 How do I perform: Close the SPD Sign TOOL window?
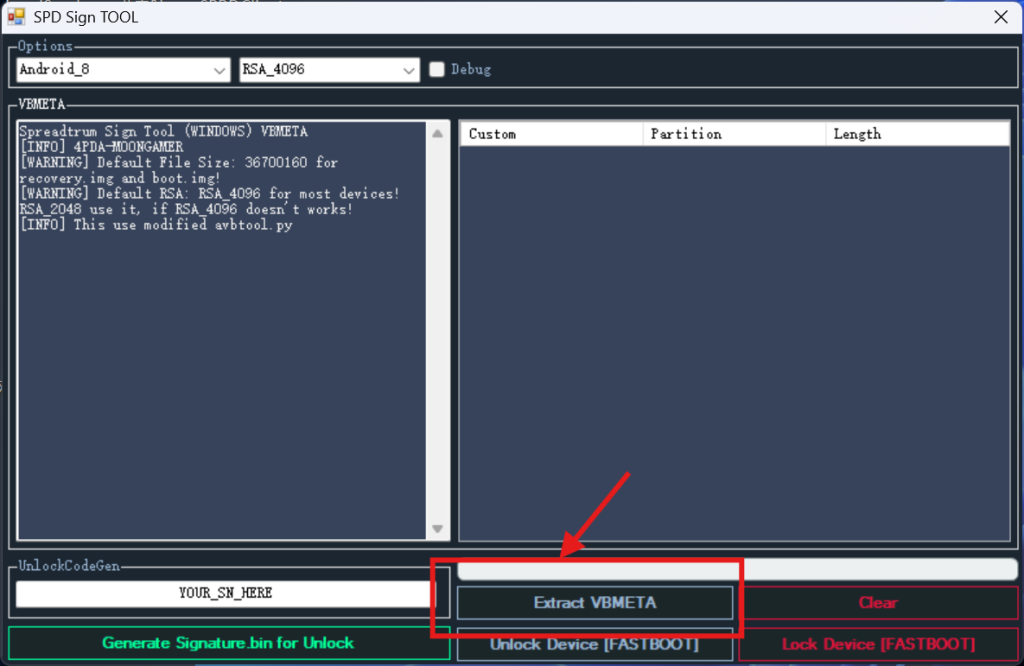point(1000,17)
